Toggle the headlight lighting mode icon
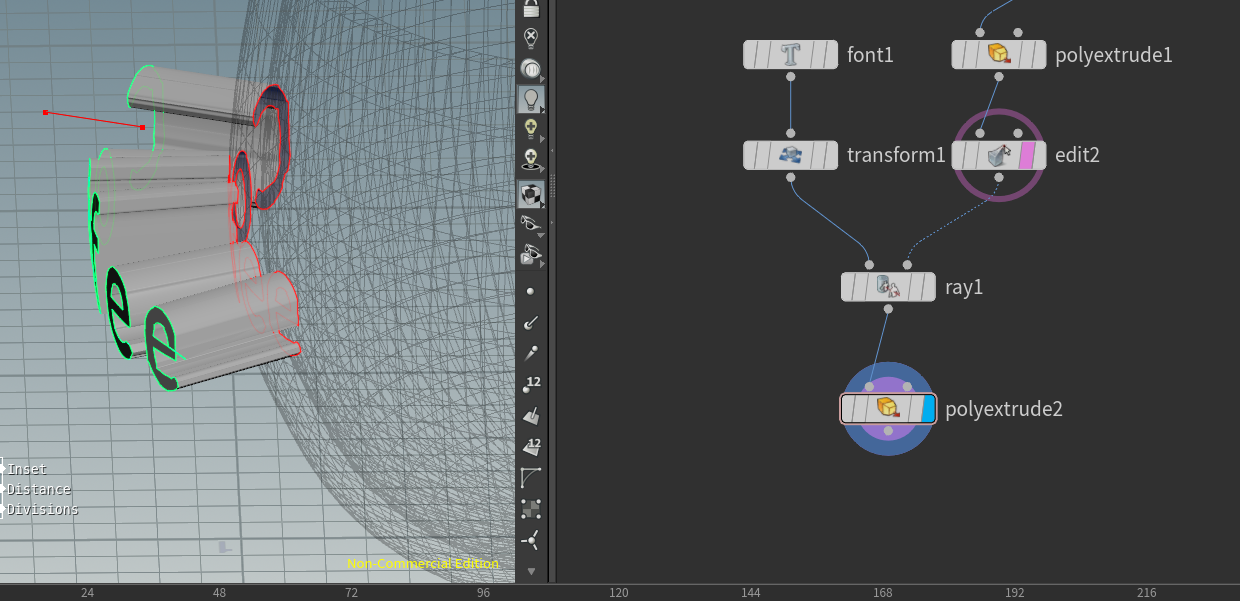1240x601 pixels. coord(531,97)
